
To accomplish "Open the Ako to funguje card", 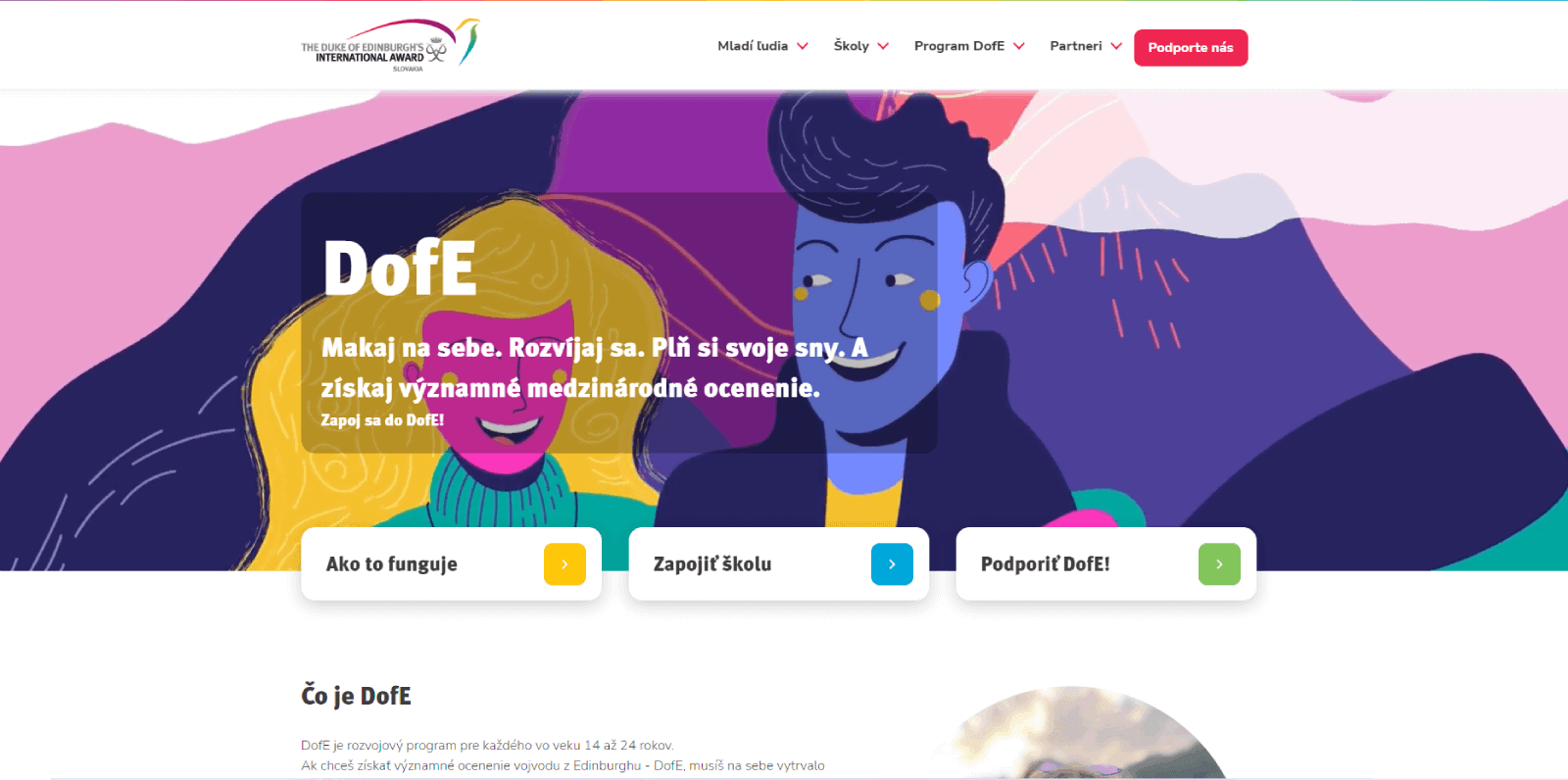I will tap(451, 563).
